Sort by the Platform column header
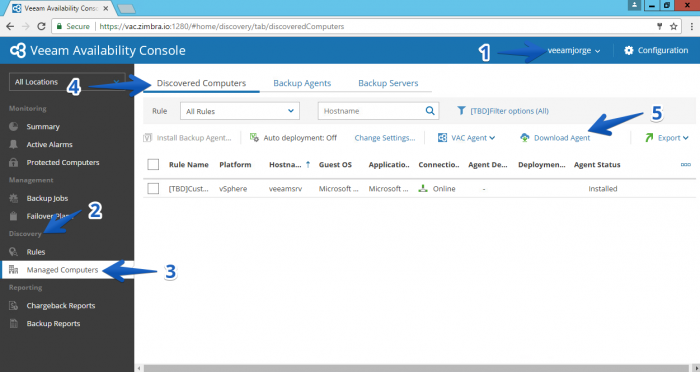700x372 pixels. [x=235, y=164]
